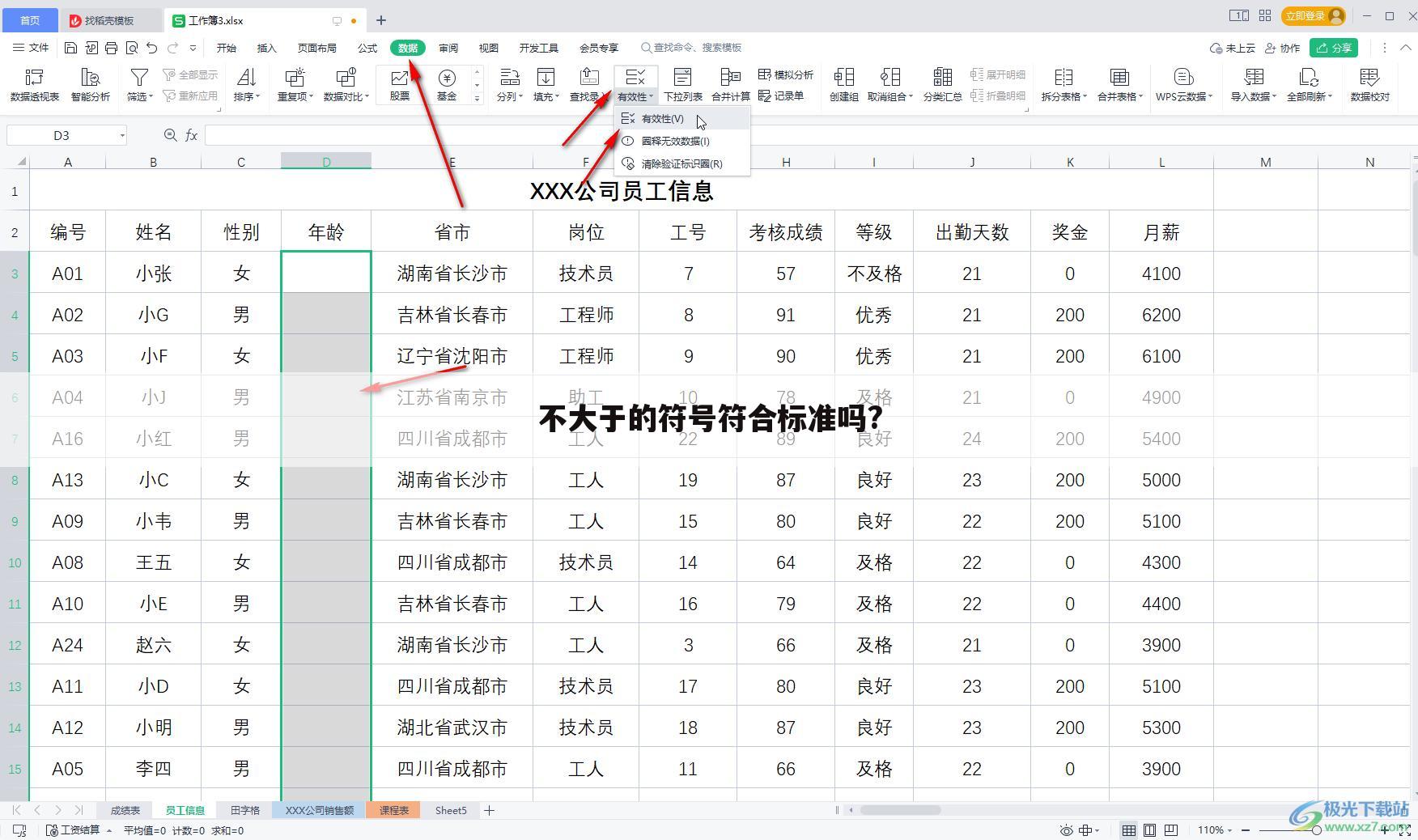The image size is (1418, 840).
Task: Click the 协作 collaborate button
Action: [x=1283, y=48]
